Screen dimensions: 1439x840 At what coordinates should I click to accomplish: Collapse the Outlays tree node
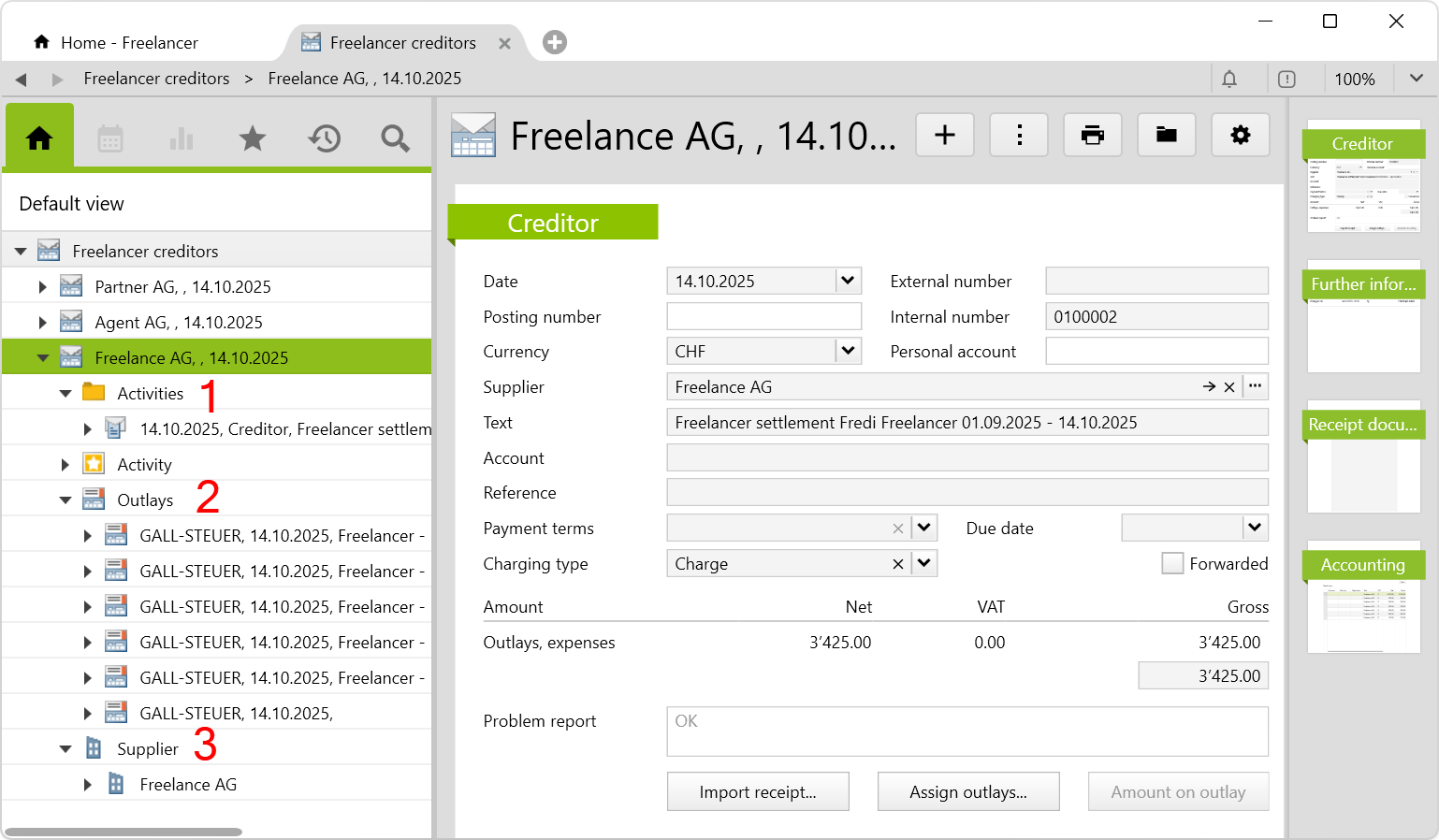[x=65, y=500]
